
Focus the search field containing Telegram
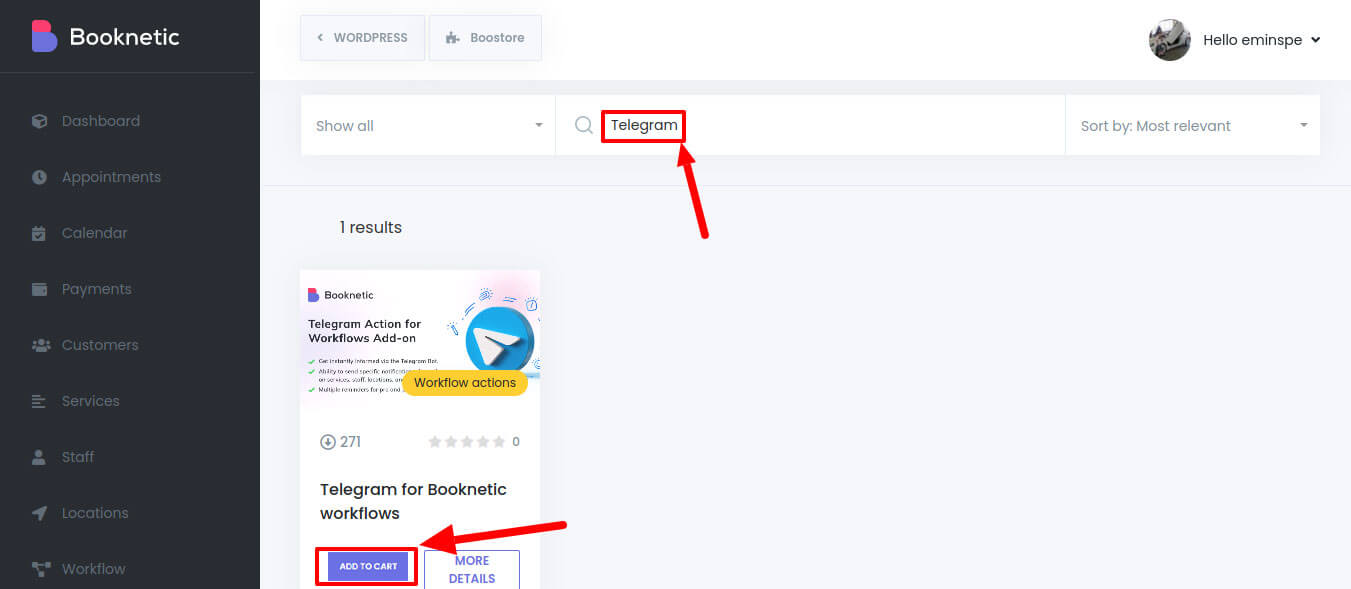click(810, 125)
